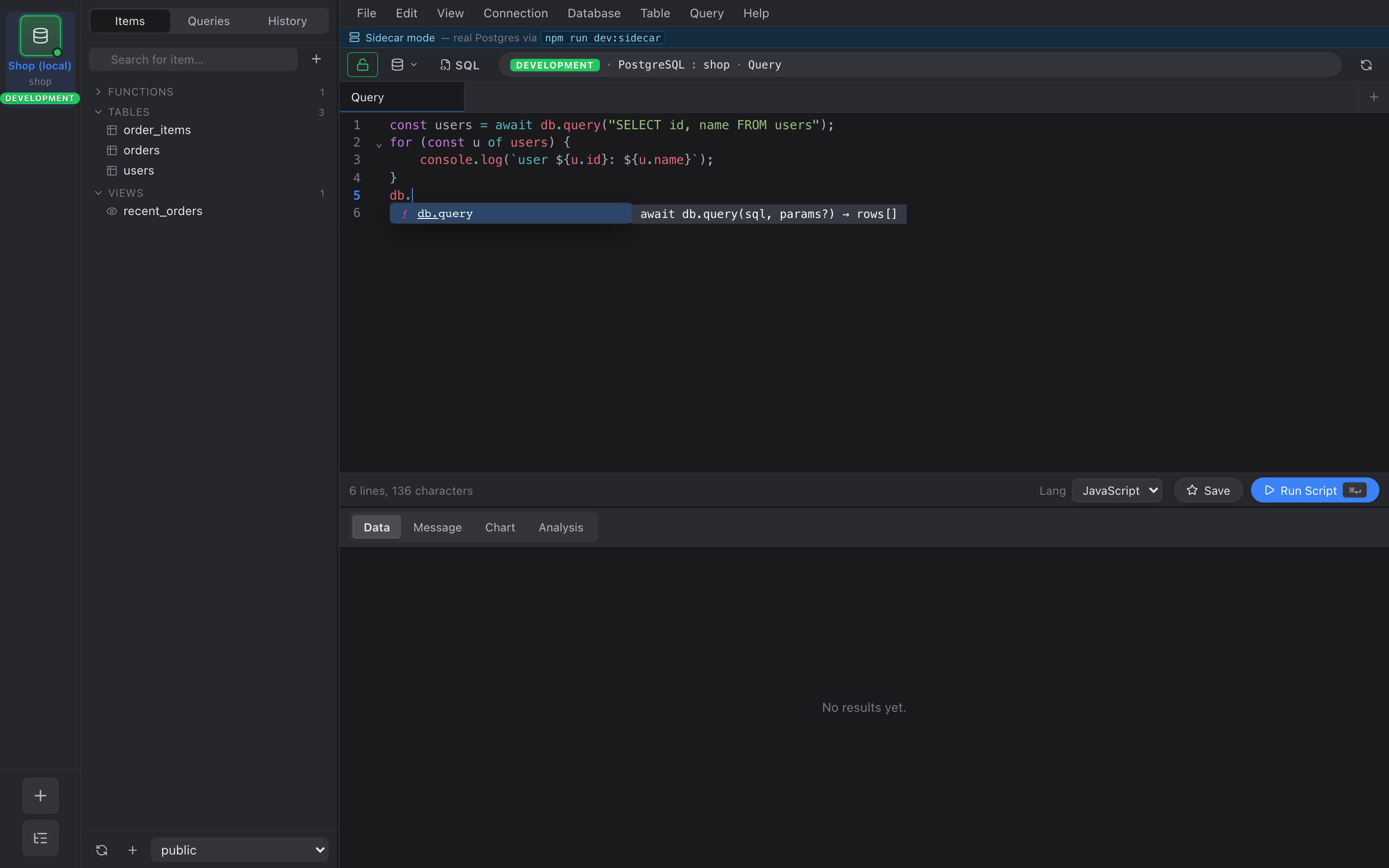Open the Connection menu
The image size is (1389, 868).
pyautogui.click(x=516, y=13)
